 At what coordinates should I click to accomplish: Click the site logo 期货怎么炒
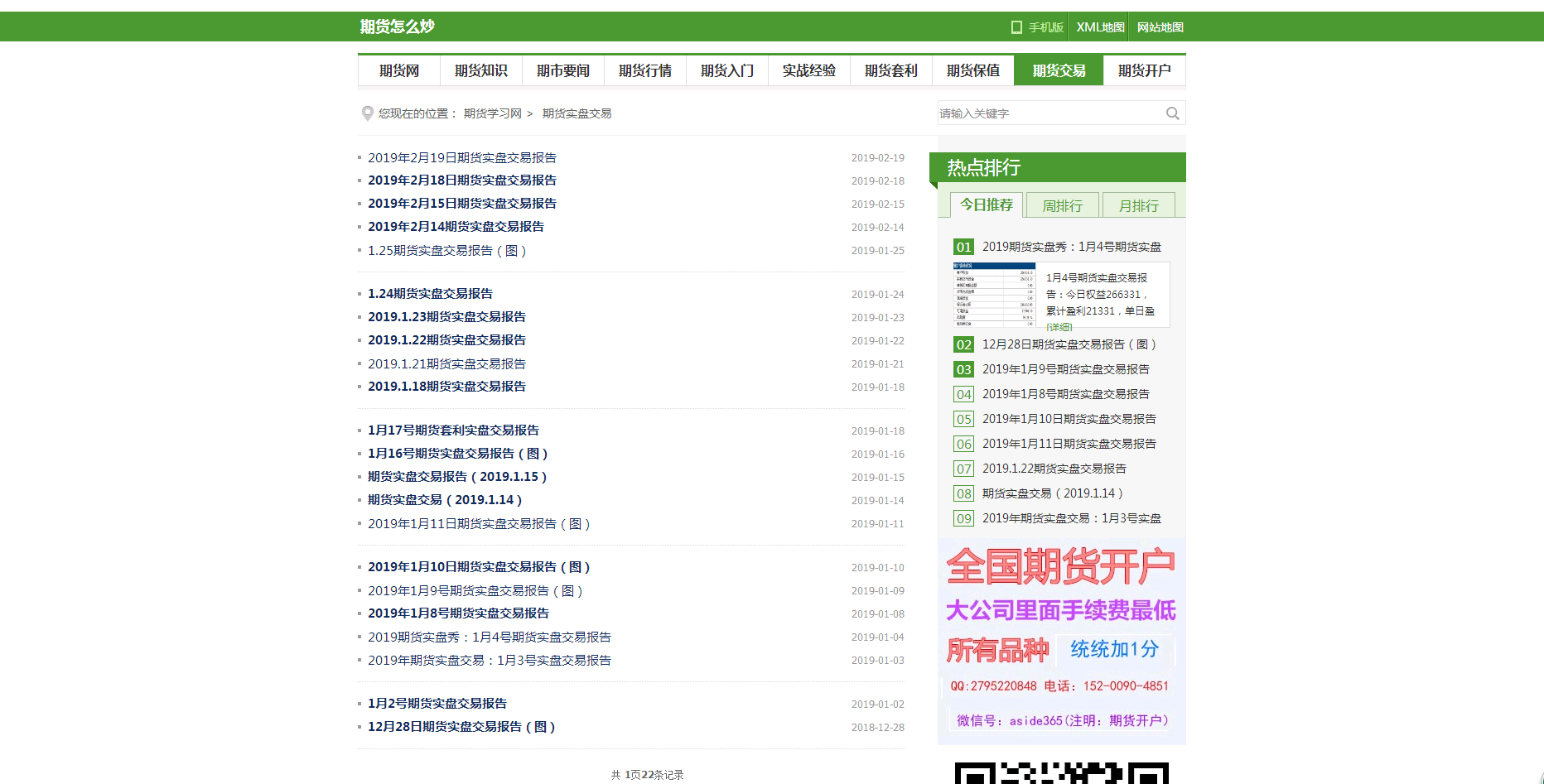(x=396, y=26)
